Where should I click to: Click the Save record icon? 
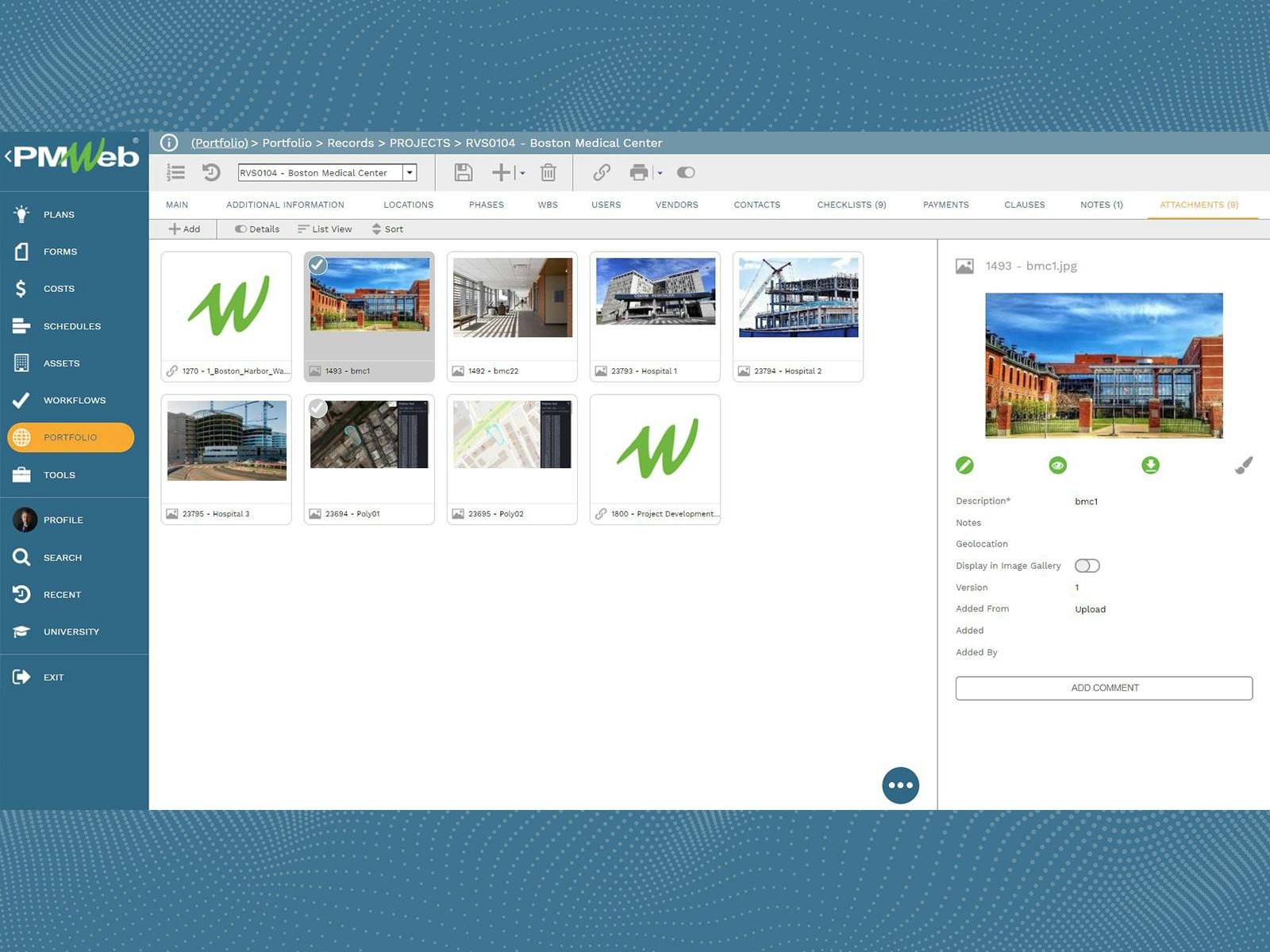pos(464,172)
